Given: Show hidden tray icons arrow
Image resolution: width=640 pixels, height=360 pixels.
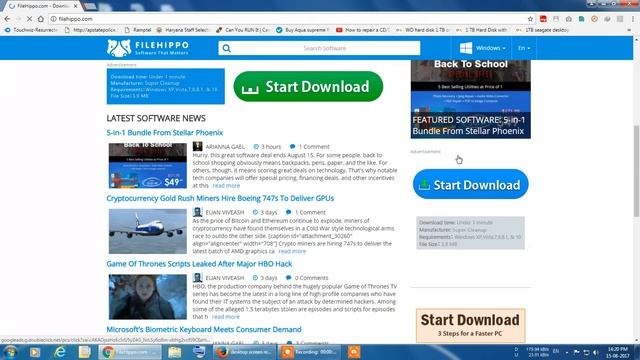Looking at the screenshot, I should [567, 352].
